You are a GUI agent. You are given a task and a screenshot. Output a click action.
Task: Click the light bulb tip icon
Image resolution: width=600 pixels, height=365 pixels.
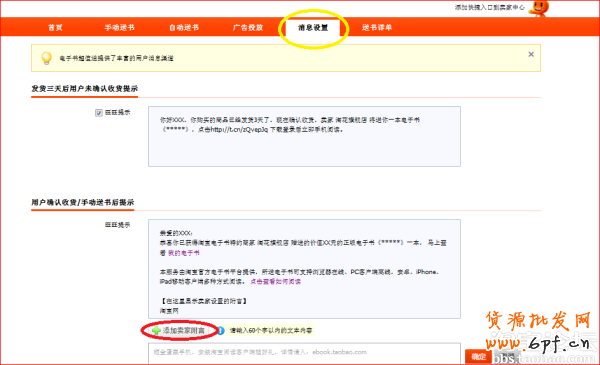[46, 58]
